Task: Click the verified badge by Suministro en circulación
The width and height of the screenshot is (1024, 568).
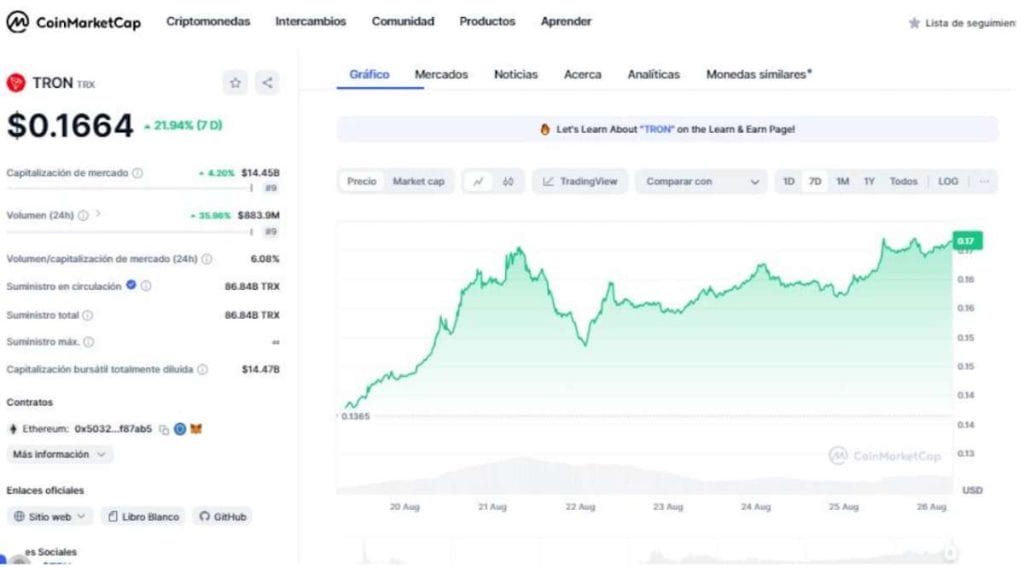Action: (131, 285)
